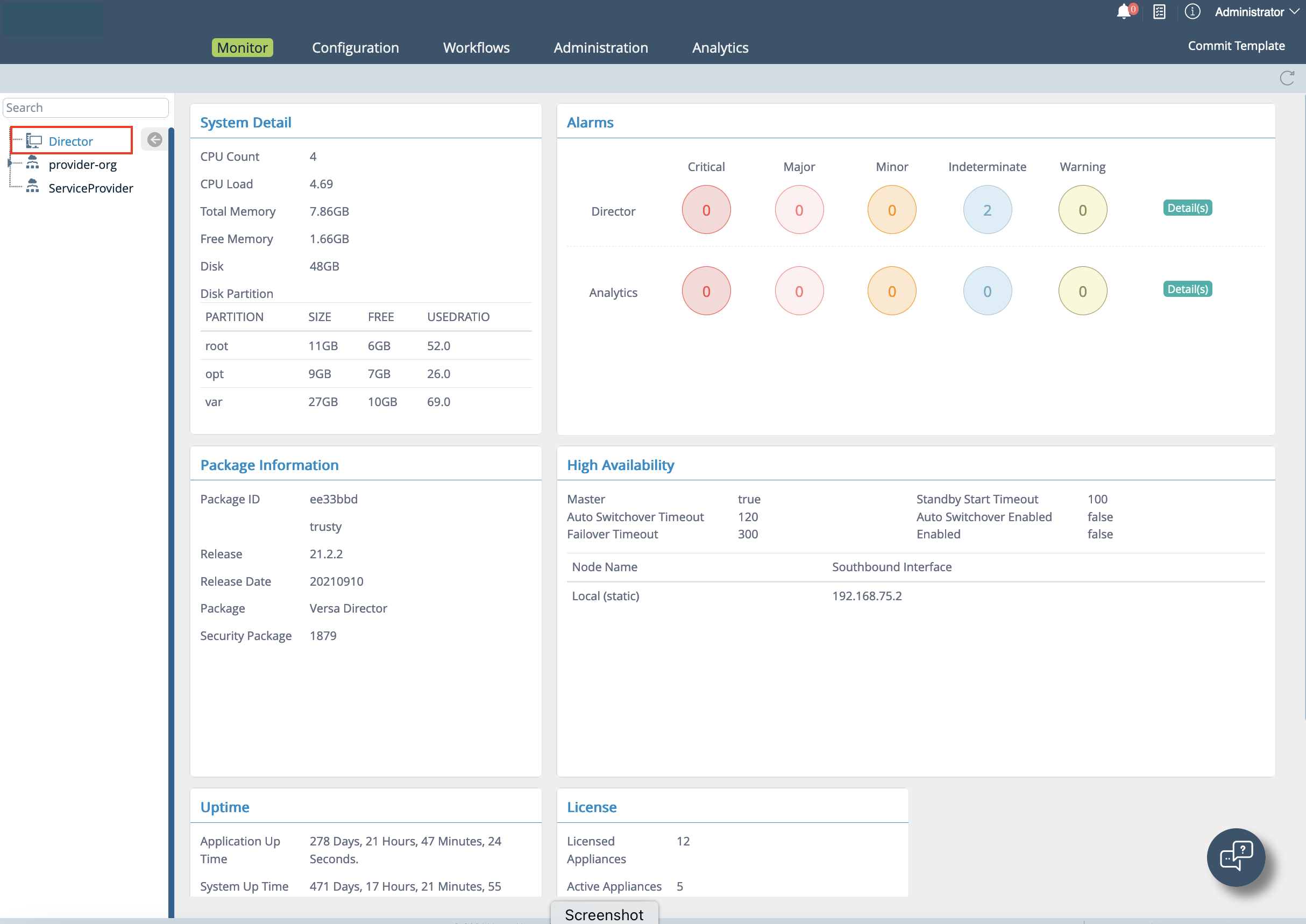Screen dimensions: 1306x924
Task: Collapse sidebar with the left arrow icon
Action: point(155,140)
